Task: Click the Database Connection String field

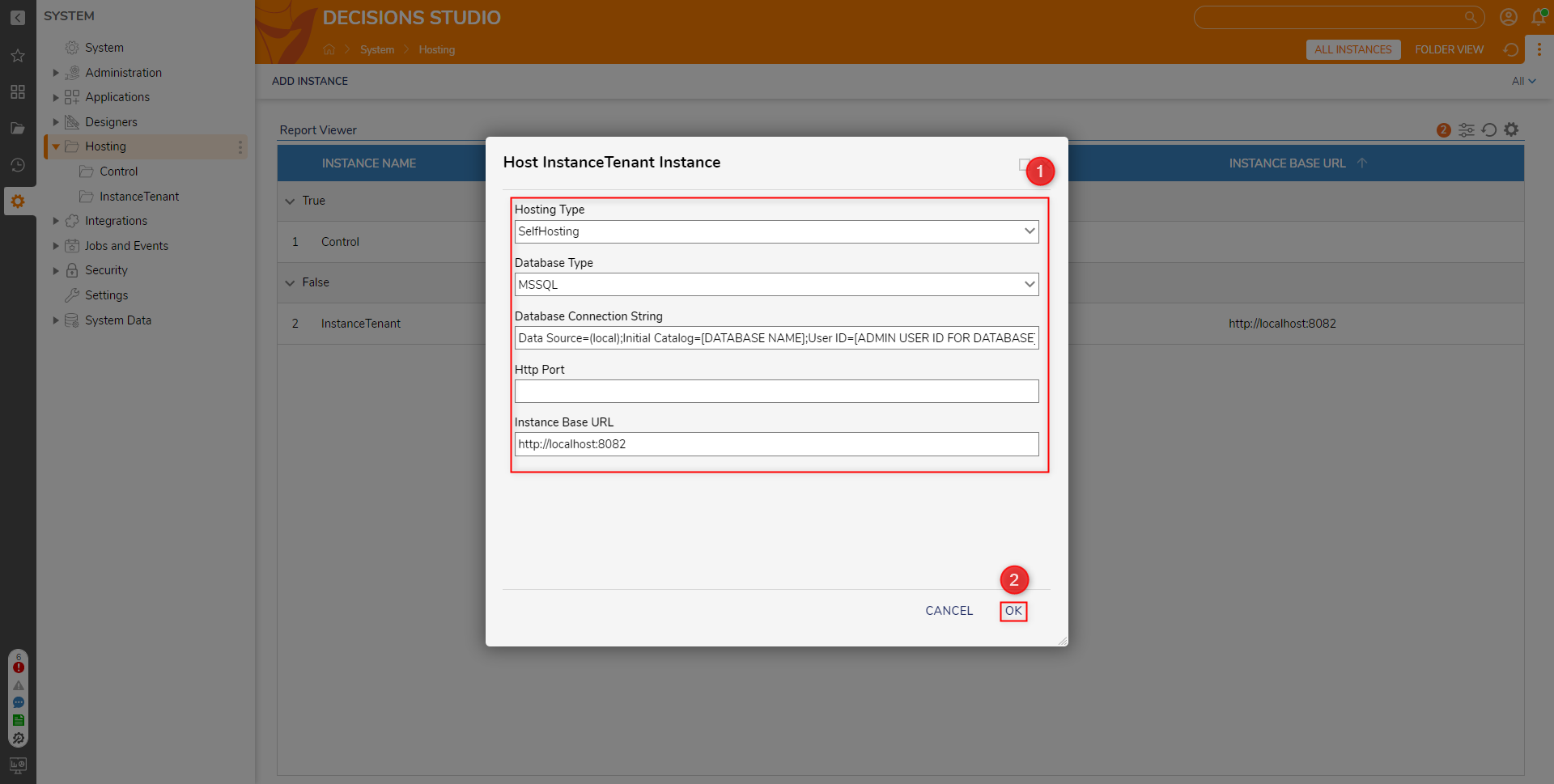Action: [x=776, y=338]
